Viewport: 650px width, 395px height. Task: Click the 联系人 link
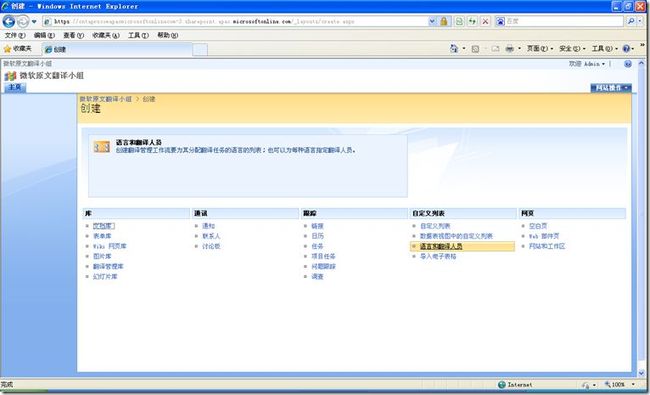(x=211, y=236)
